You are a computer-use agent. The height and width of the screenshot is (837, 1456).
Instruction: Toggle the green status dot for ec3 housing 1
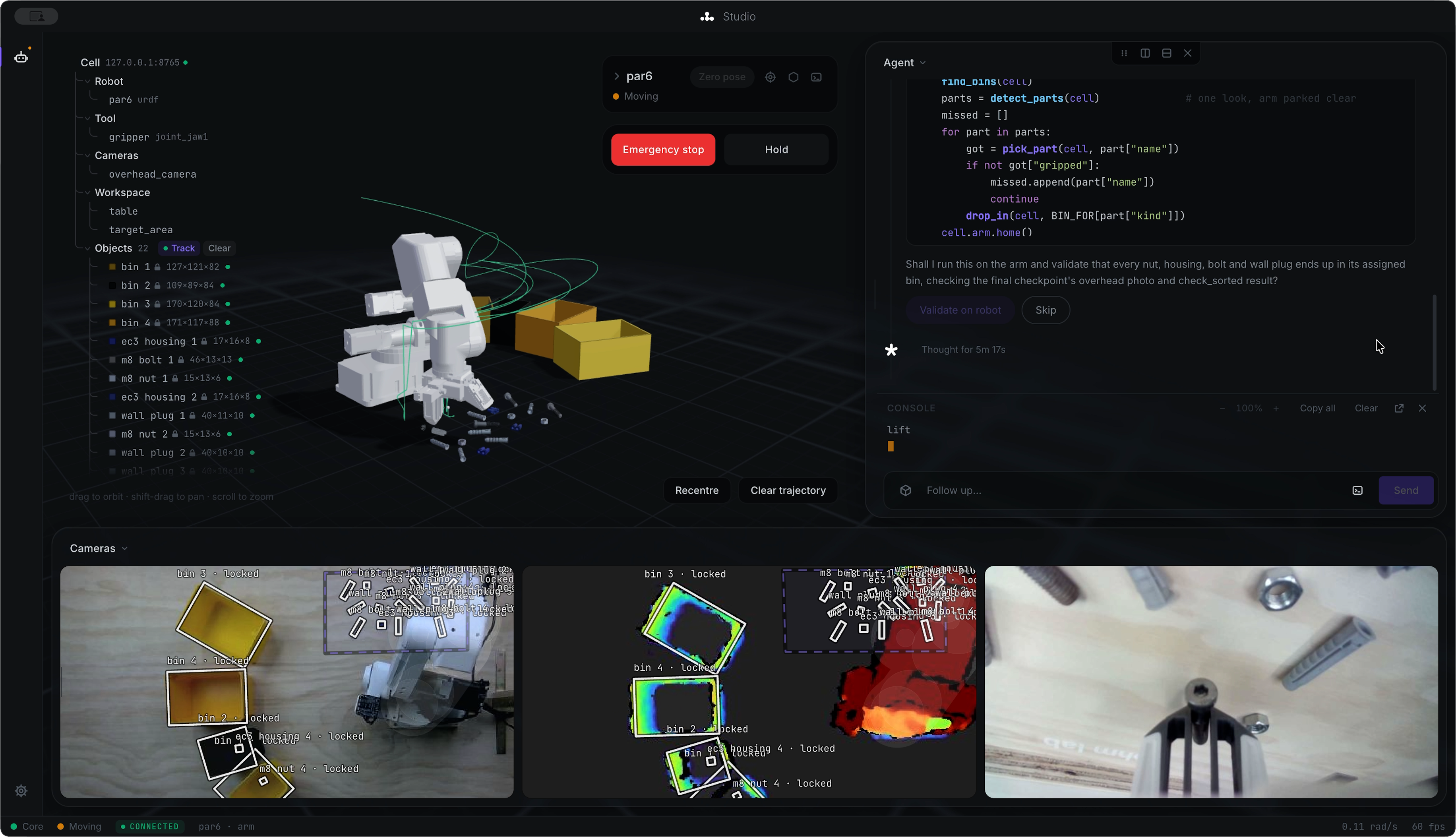(x=259, y=341)
